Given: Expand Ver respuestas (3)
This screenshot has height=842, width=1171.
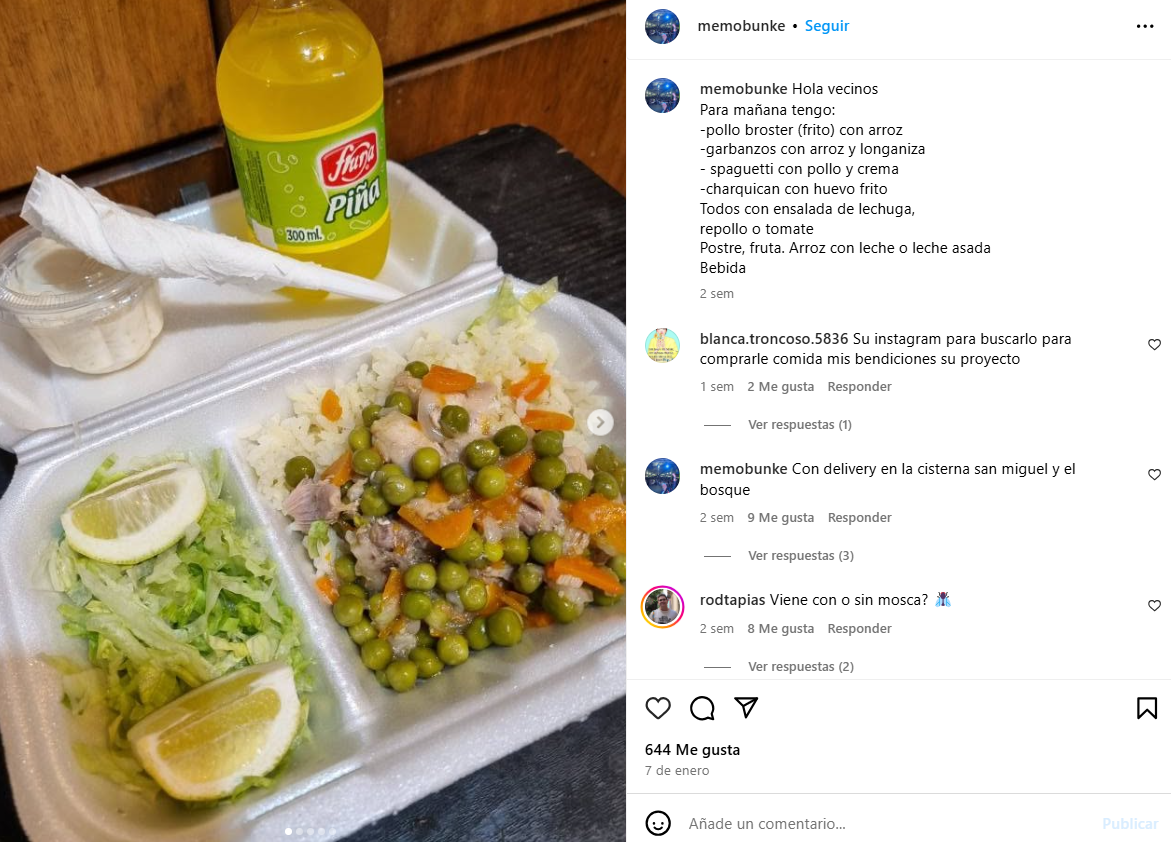Looking at the screenshot, I should tap(801, 555).
